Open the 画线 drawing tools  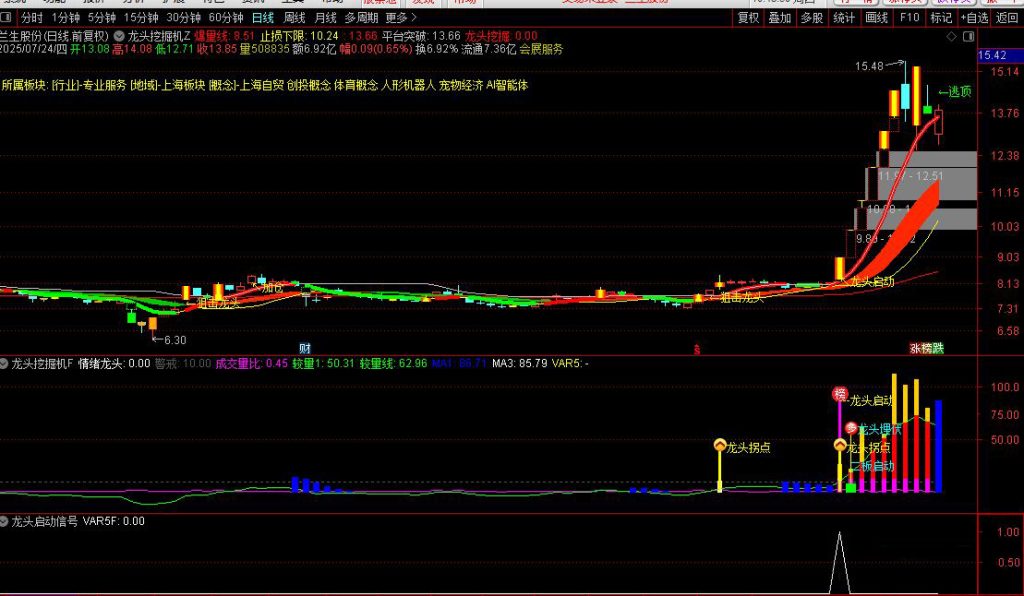point(876,18)
